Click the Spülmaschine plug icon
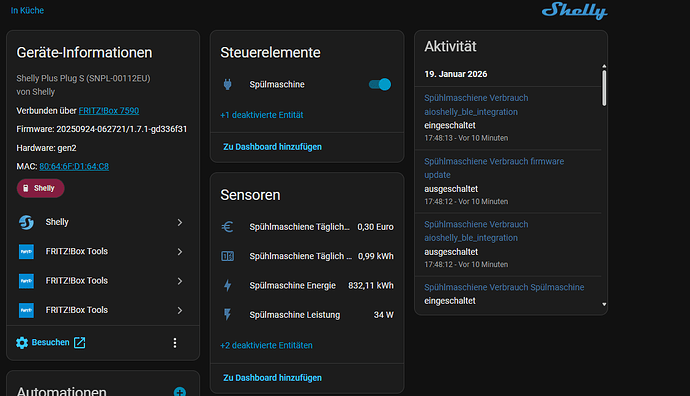690x396 pixels. (x=228, y=84)
